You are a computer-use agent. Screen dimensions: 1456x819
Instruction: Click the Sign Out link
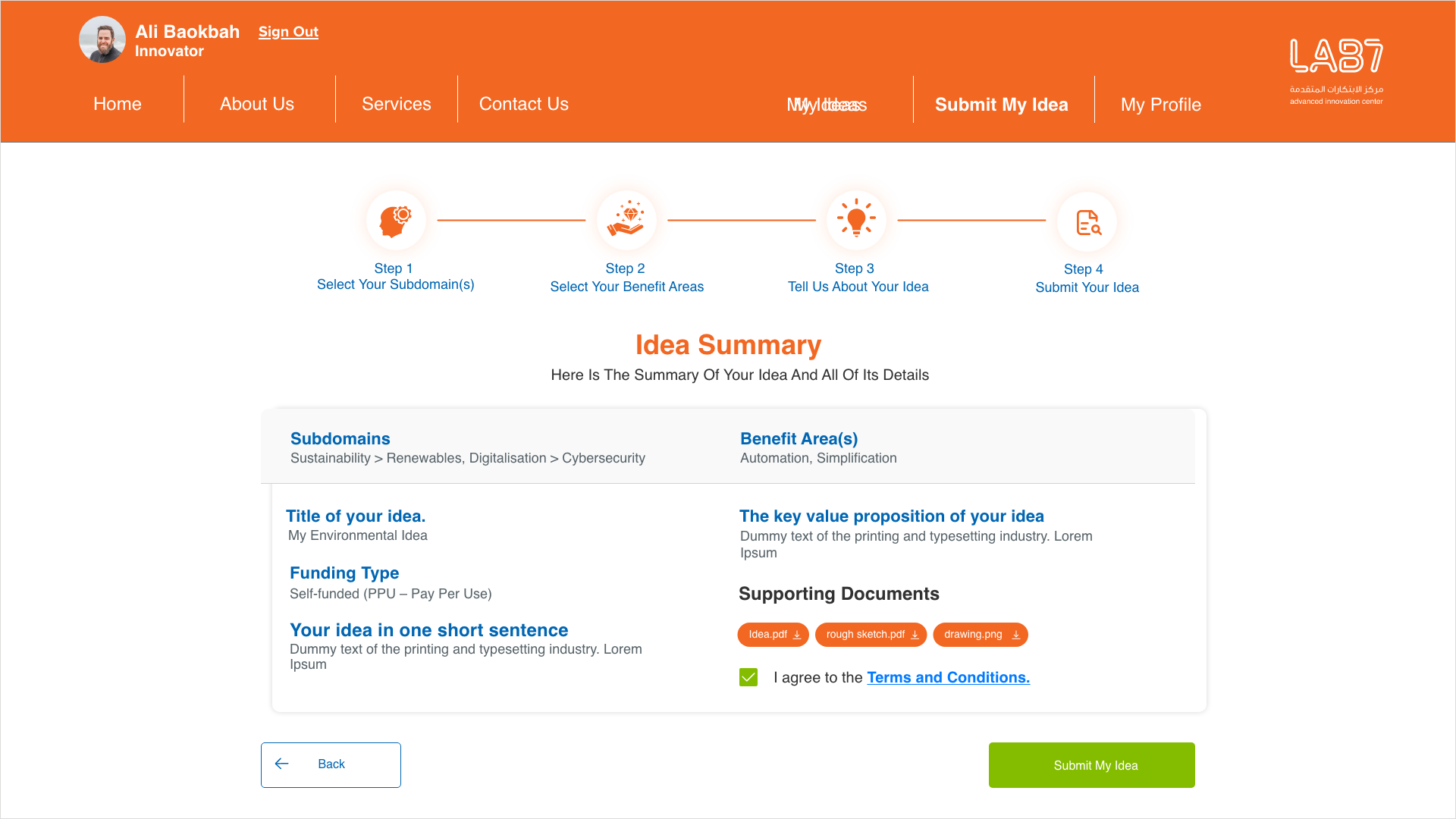pos(288,32)
